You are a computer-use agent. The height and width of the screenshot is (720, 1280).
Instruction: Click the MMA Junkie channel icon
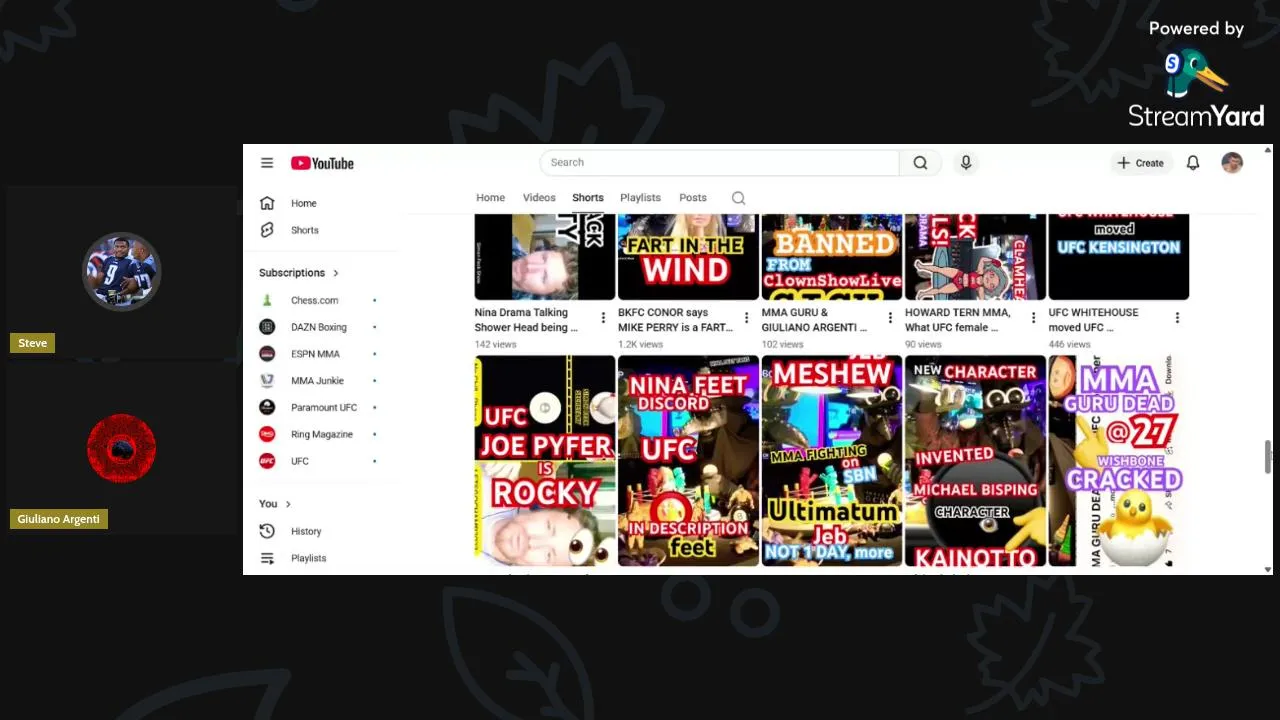click(x=267, y=381)
